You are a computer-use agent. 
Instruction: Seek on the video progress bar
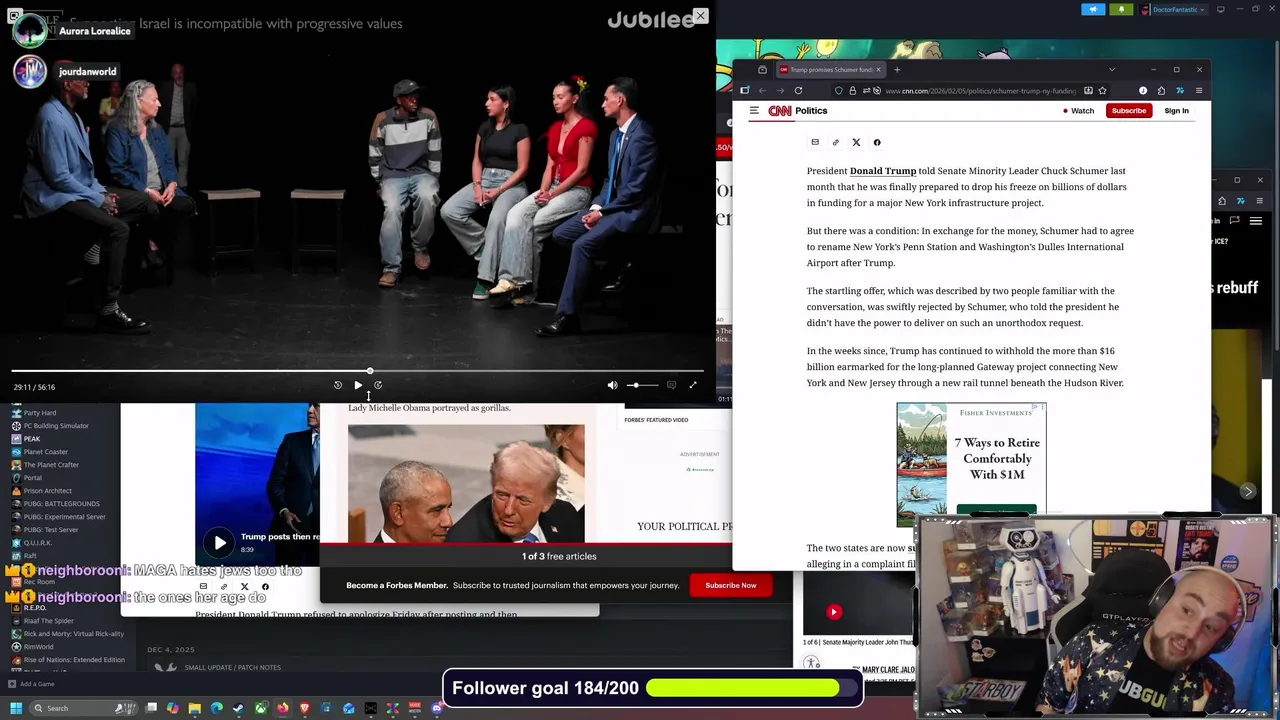tap(358, 371)
